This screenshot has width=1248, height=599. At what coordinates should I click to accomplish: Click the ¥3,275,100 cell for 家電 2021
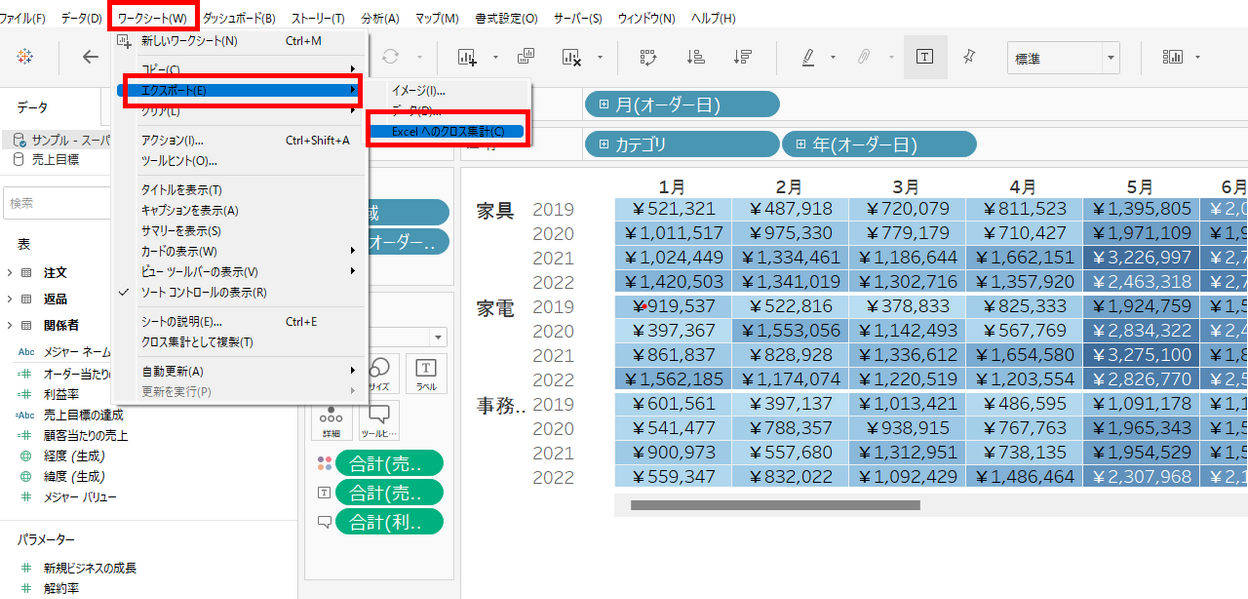pos(1141,355)
